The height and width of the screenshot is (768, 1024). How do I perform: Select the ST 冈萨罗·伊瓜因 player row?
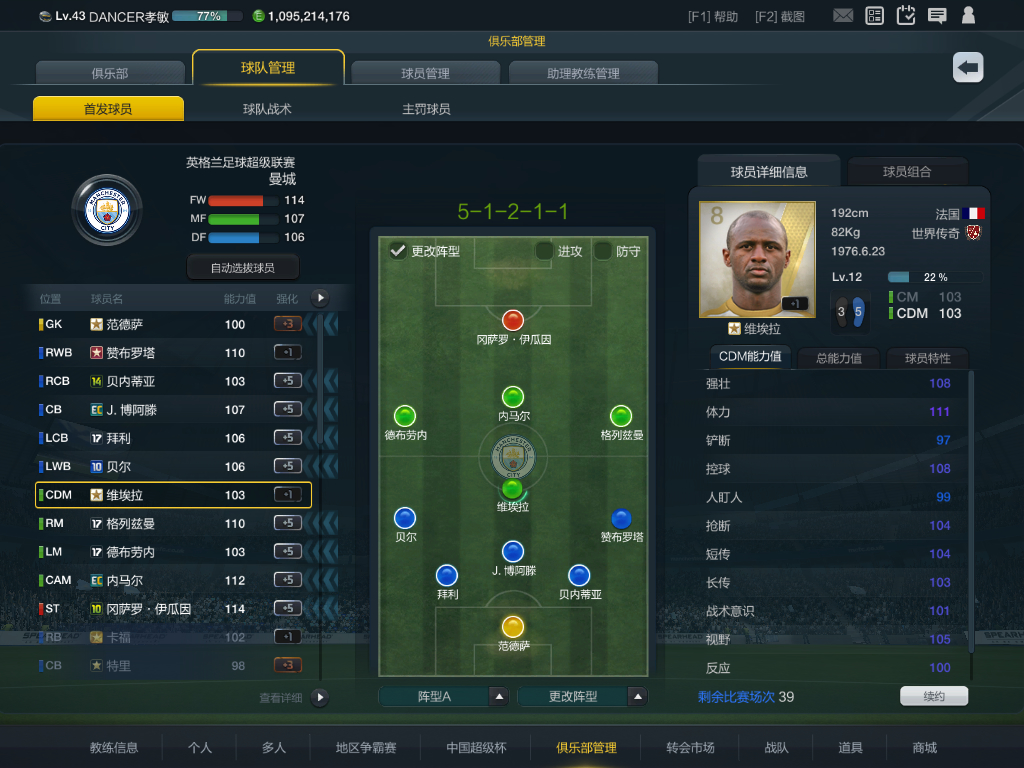coord(173,609)
